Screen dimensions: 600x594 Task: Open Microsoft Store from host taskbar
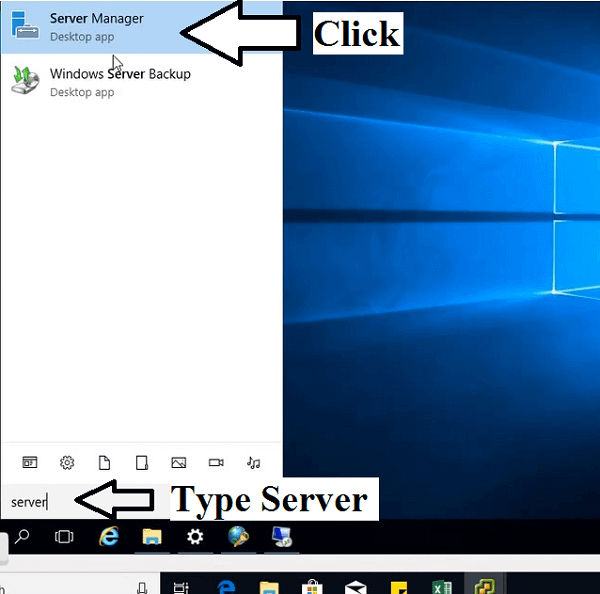coord(312,587)
